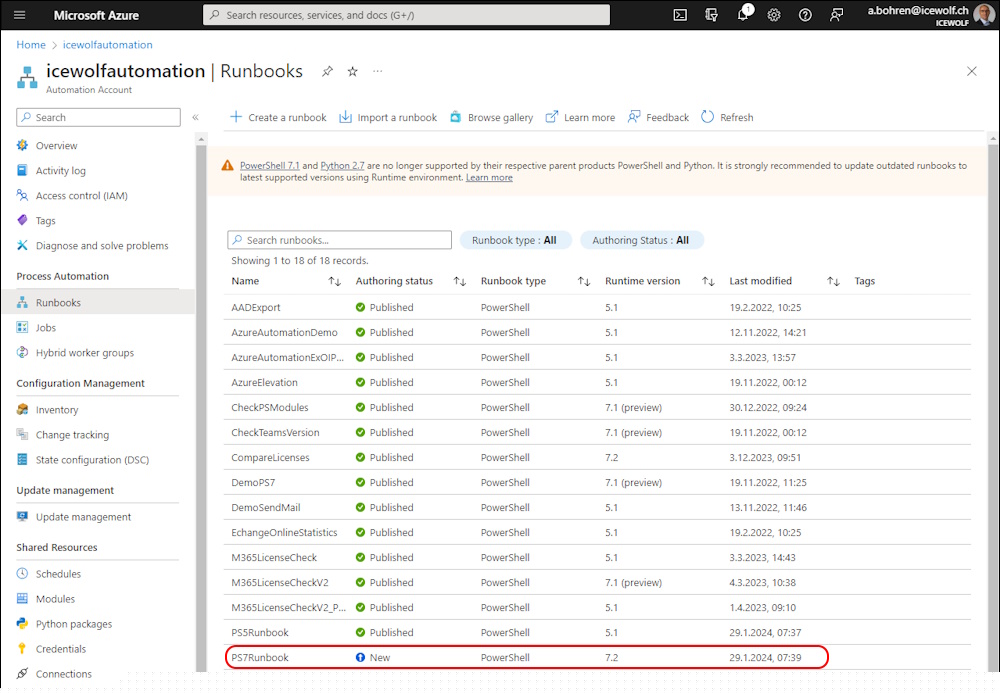Collapse the left navigation menu
Screen dimensions: 1000x694
point(196,117)
